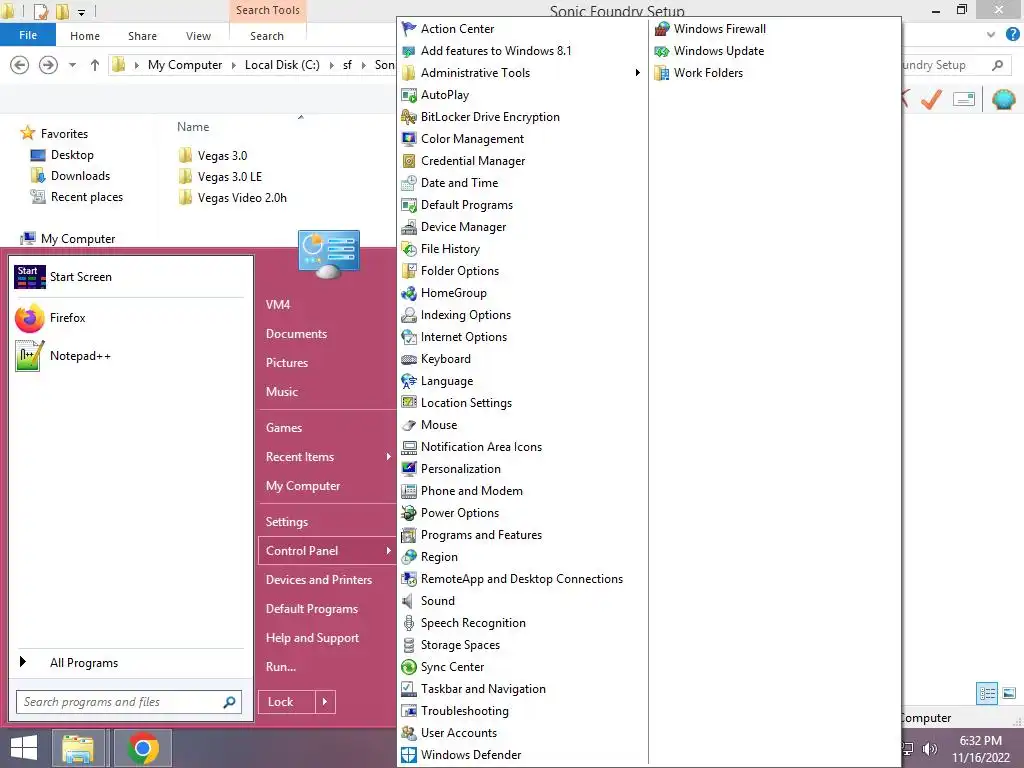The height and width of the screenshot is (768, 1024).
Task: Open Date and Time clock icon
Action: point(409,183)
